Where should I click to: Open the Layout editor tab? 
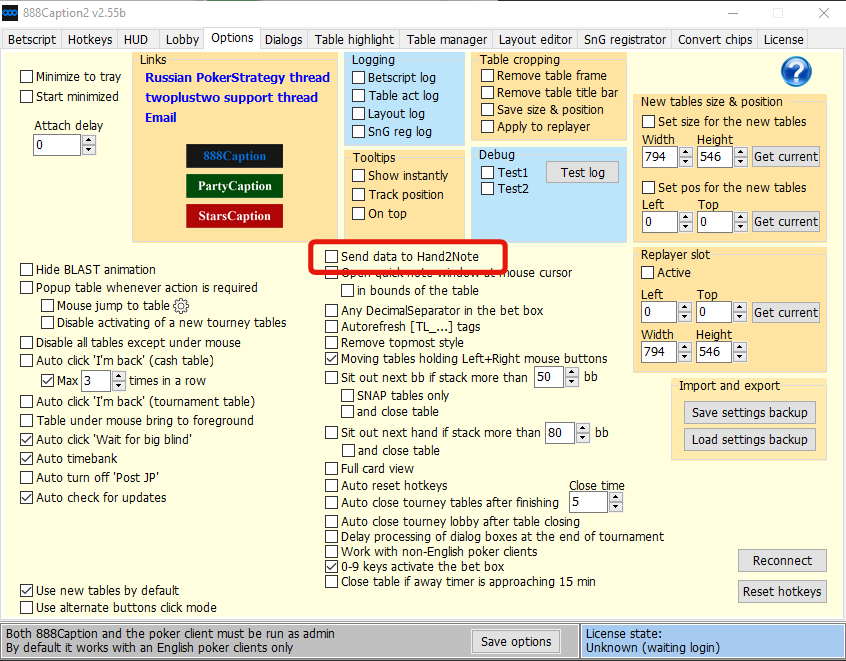(x=535, y=39)
